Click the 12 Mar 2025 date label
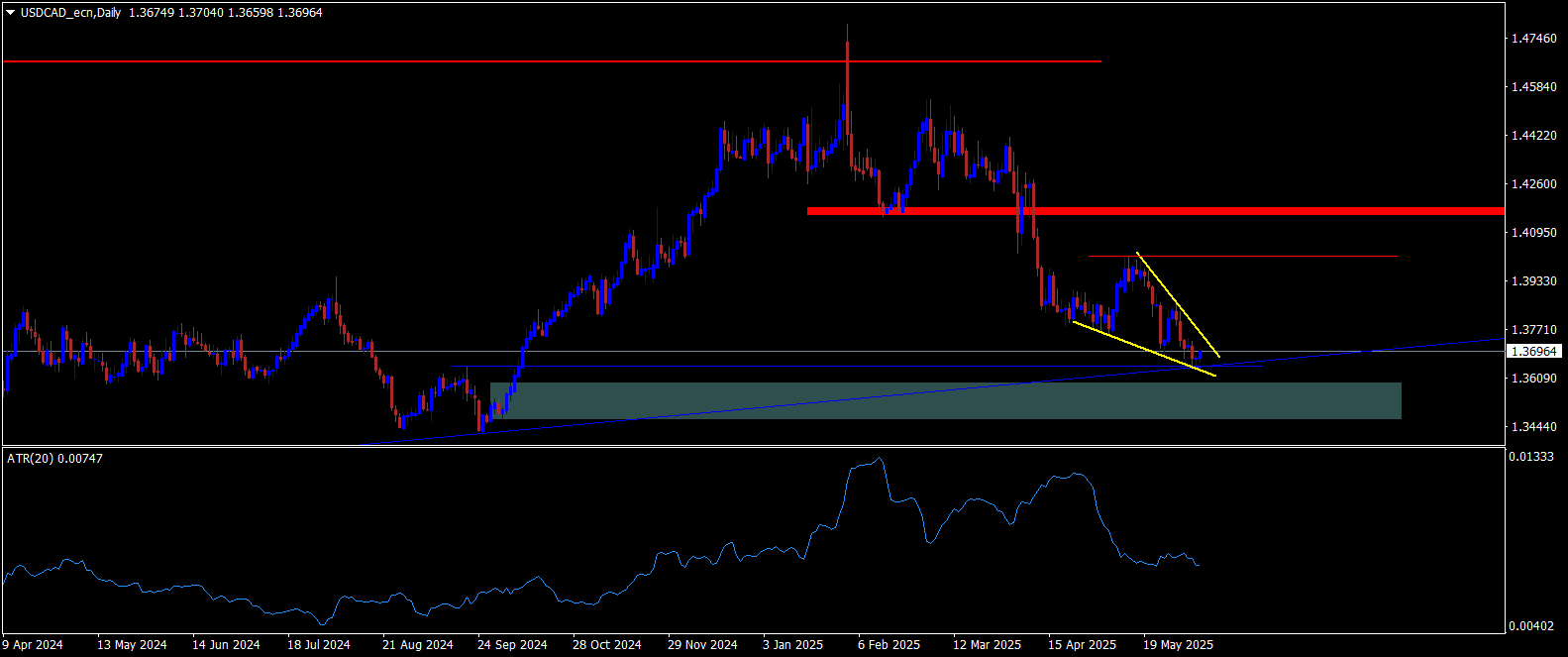This screenshot has height=657, width=1568. click(x=988, y=645)
